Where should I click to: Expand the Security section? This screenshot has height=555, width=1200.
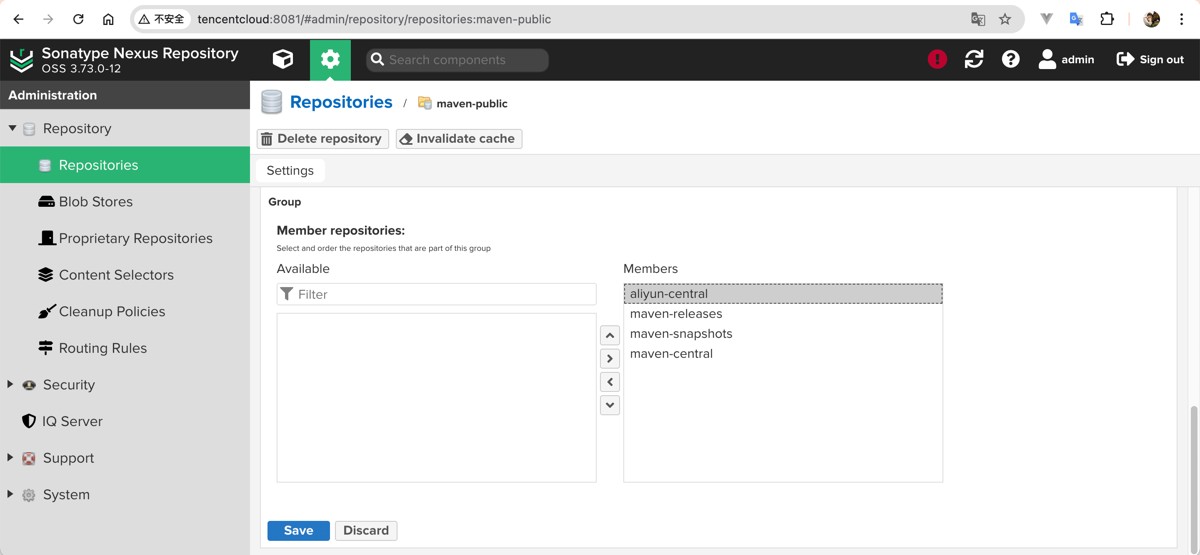click(x=11, y=385)
